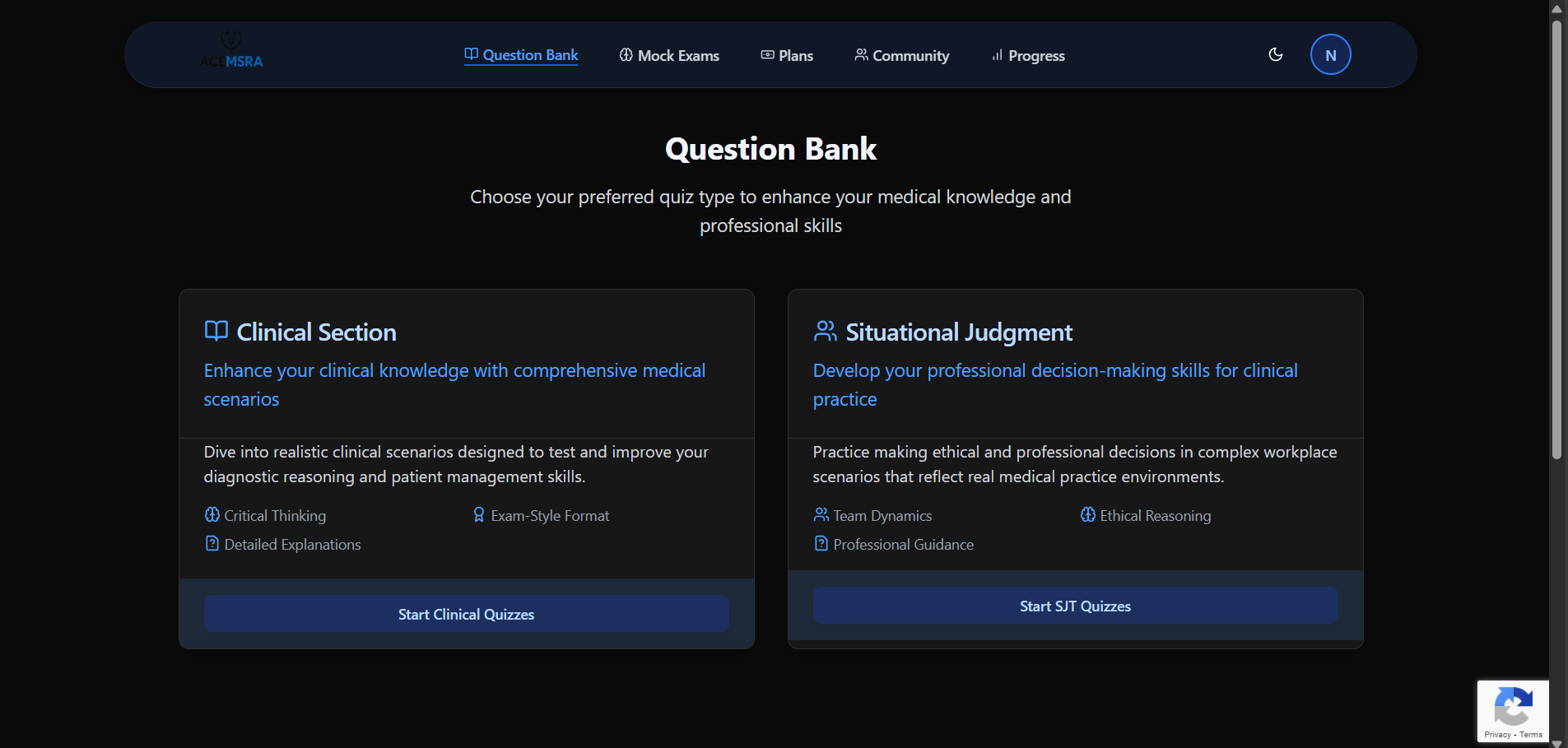Open the reCAPTCHA Terms link
This screenshot has height=748, width=1568.
tap(1531, 735)
